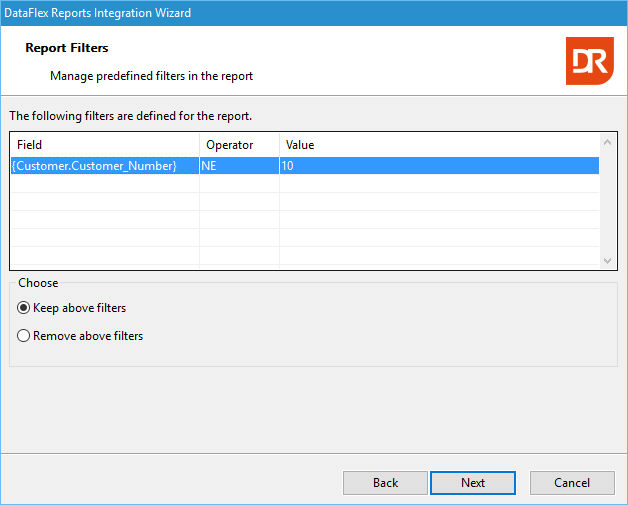The height and width of the screenshot is (505, 628).
Task: Click the value cell showing 10
Action: [439, 166]
